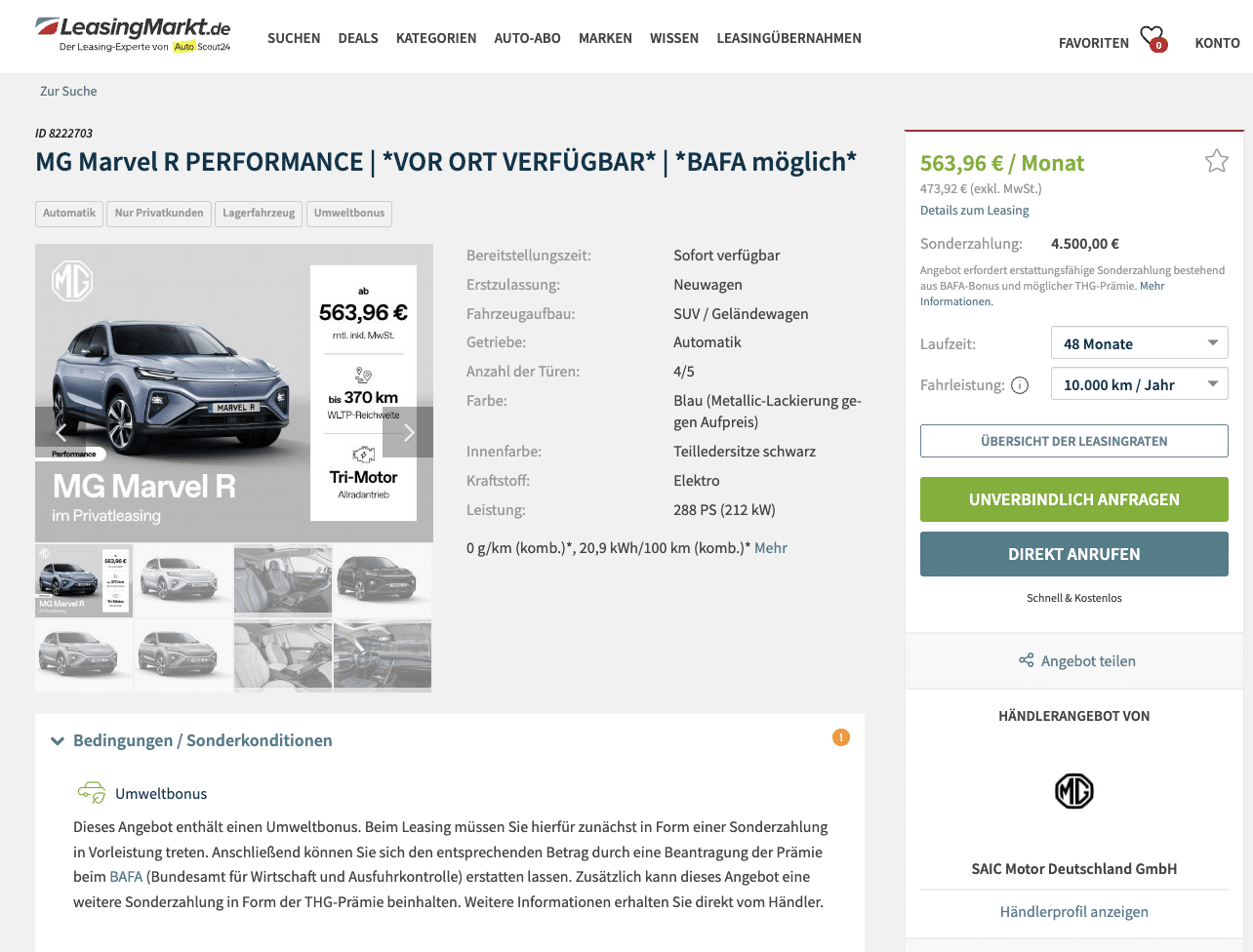Click ÜBERSICHT DER LEASINGRATEN button
The height and width of the screenshot is (952, 1253).
pyautogui.click(x=1074, y=441)
